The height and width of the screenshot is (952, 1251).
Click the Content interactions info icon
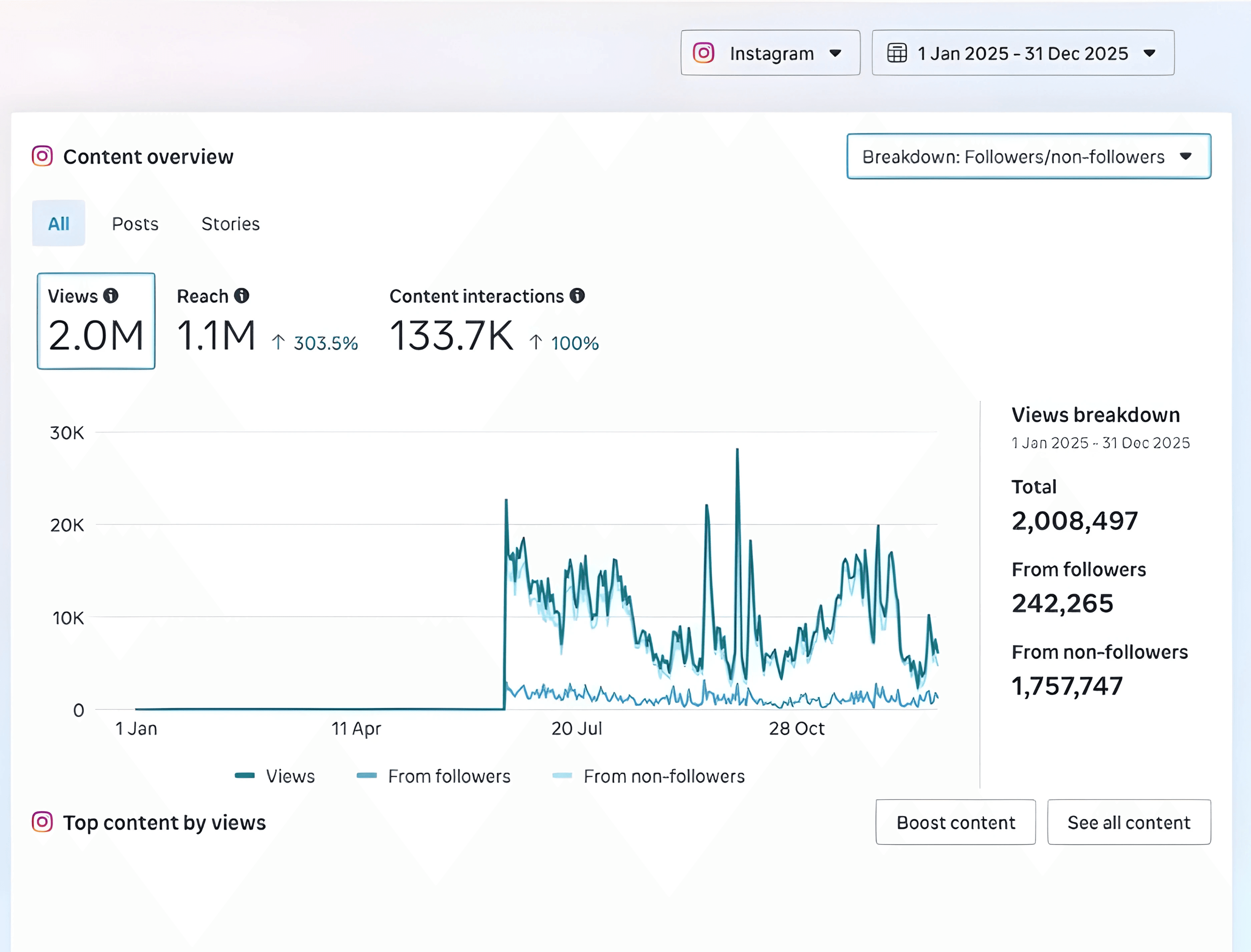pos(577,295)
